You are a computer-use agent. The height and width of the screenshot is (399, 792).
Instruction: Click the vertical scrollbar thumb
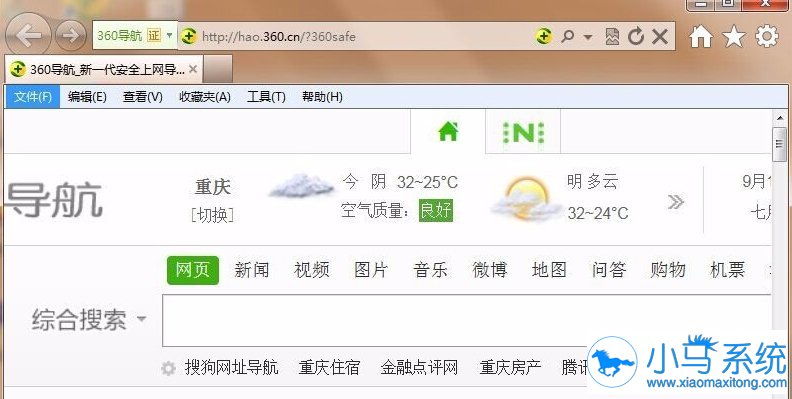tap(780, 144)
